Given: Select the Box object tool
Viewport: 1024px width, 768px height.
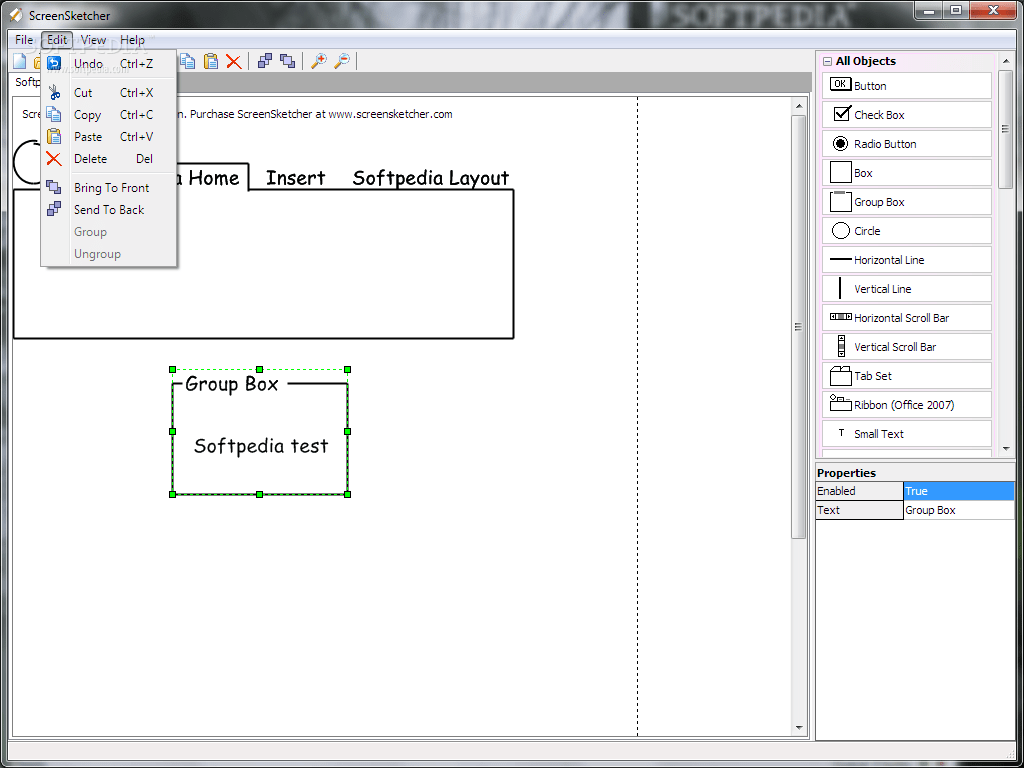Looking at the screenshot, I should coord(906,172).
